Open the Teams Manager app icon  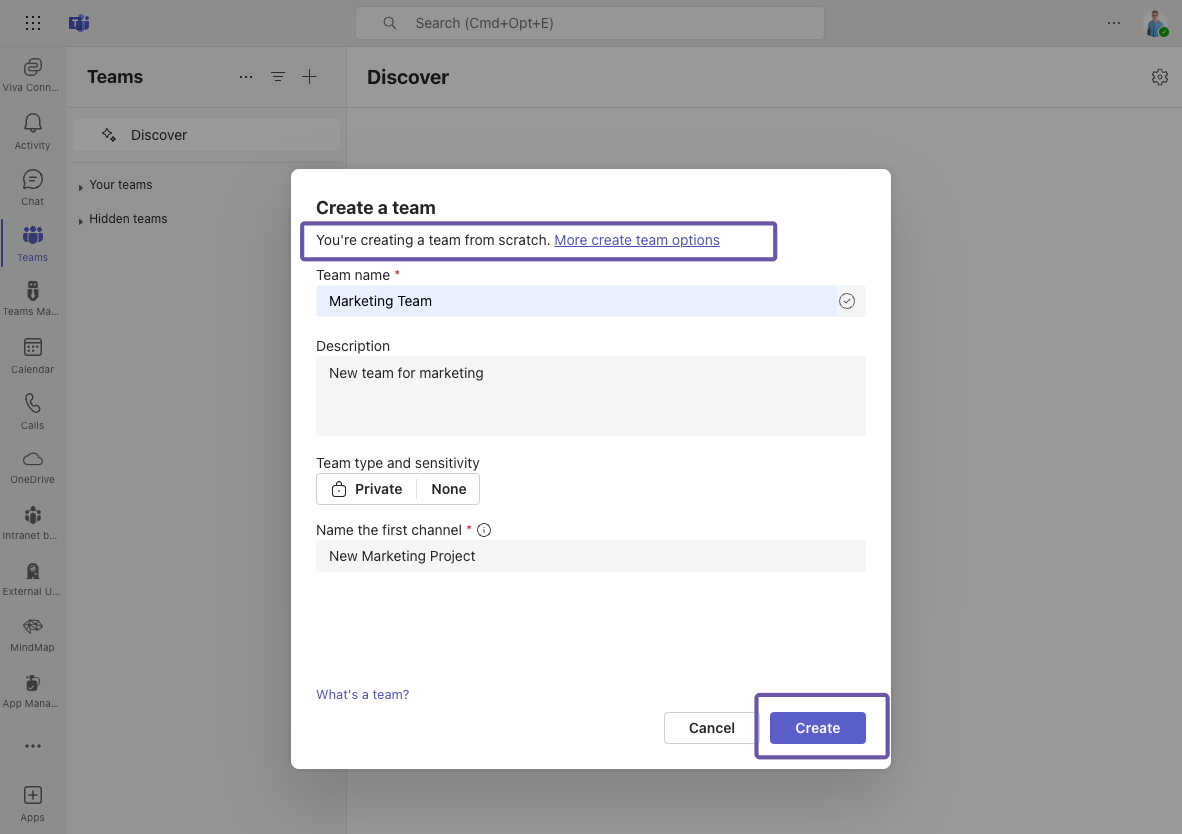(32, 299)
